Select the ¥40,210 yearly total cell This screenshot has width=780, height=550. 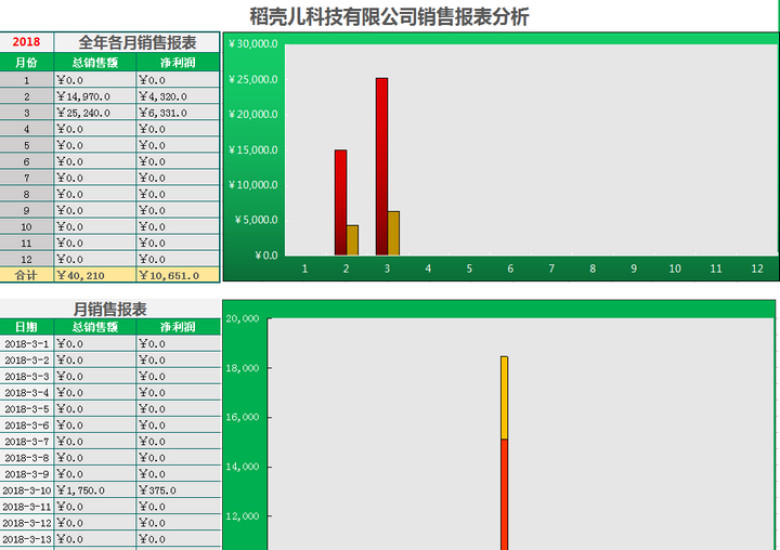95,275
